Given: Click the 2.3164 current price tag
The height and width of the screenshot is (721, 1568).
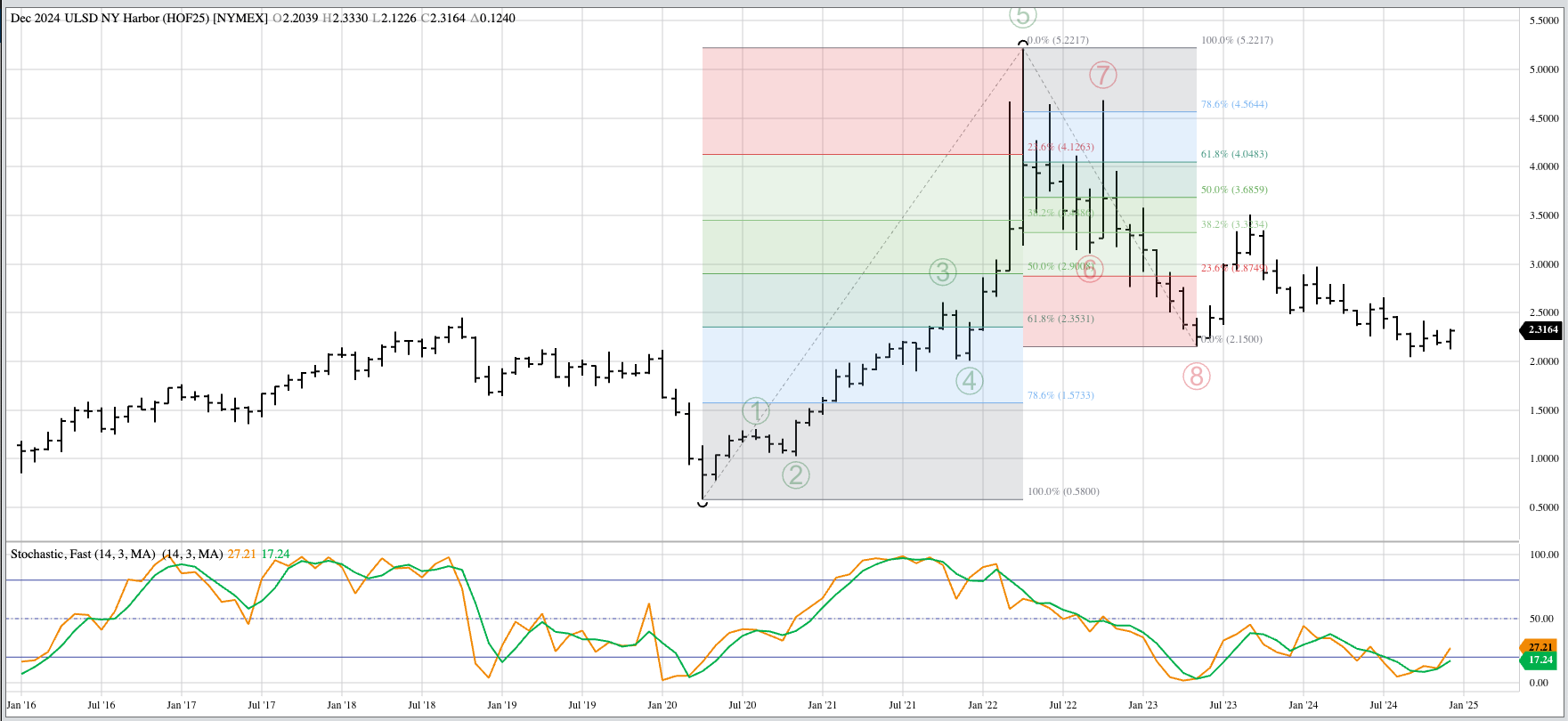Looking at the screenshot, I should (x=1542, y=329).
